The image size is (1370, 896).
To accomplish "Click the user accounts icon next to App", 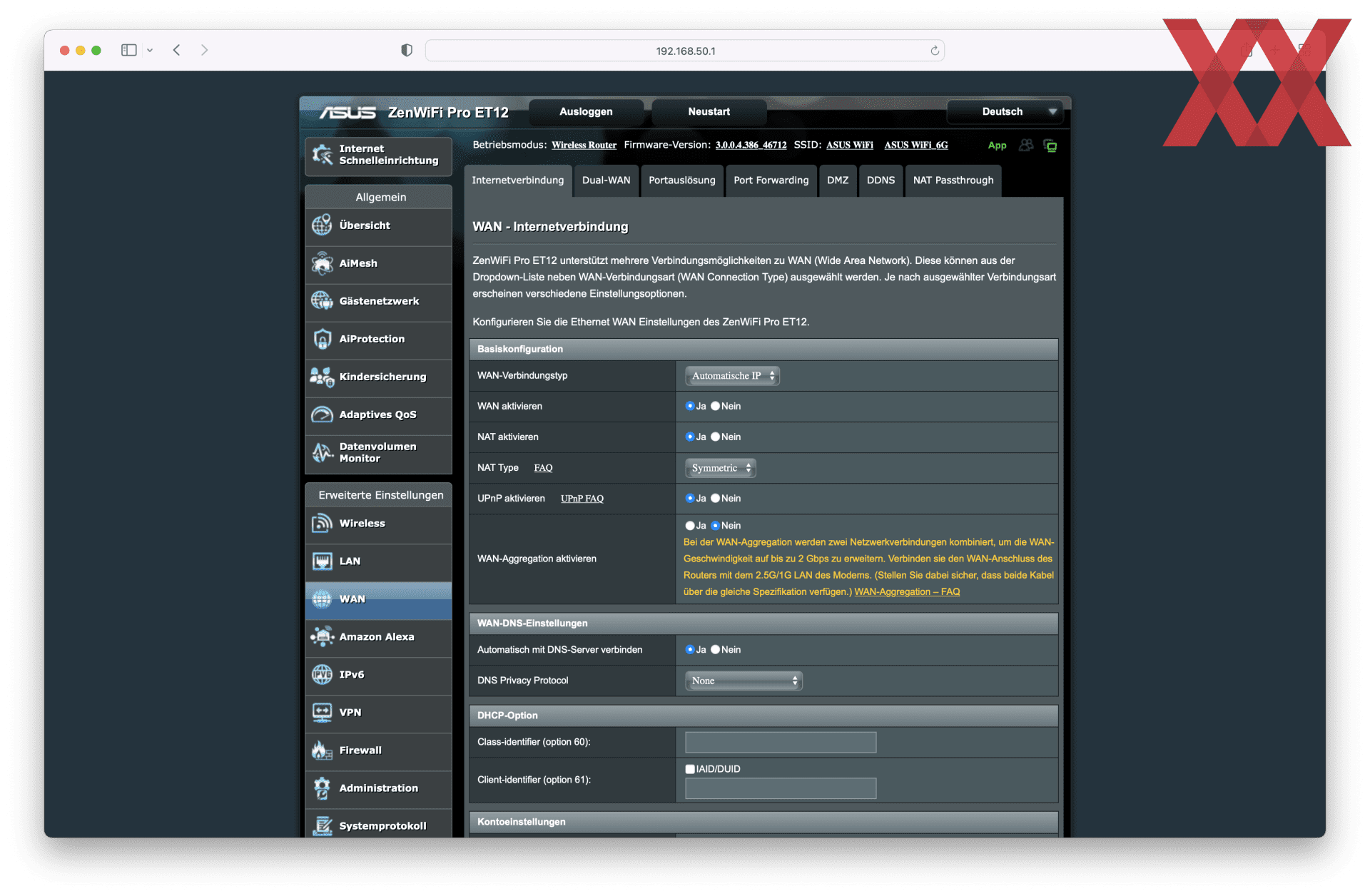I will [1026, 145].
